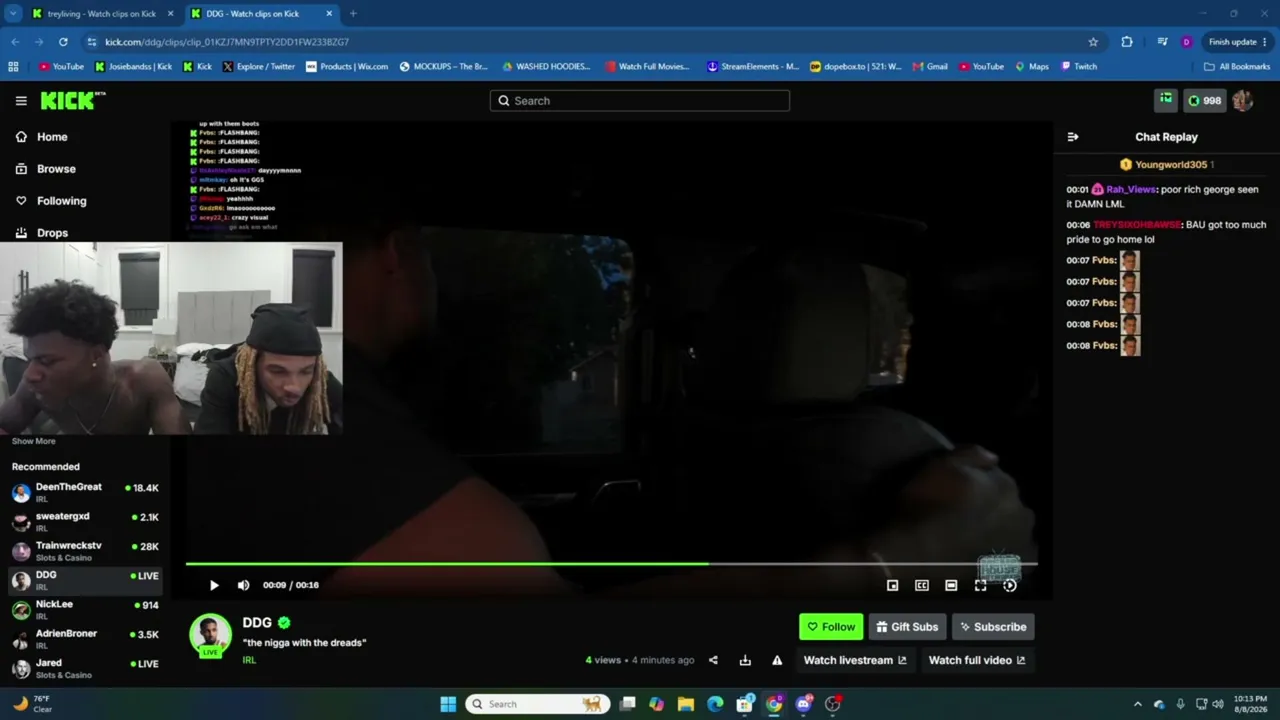Open the Explore / Twitter bookmark

(x=259, y=67)
